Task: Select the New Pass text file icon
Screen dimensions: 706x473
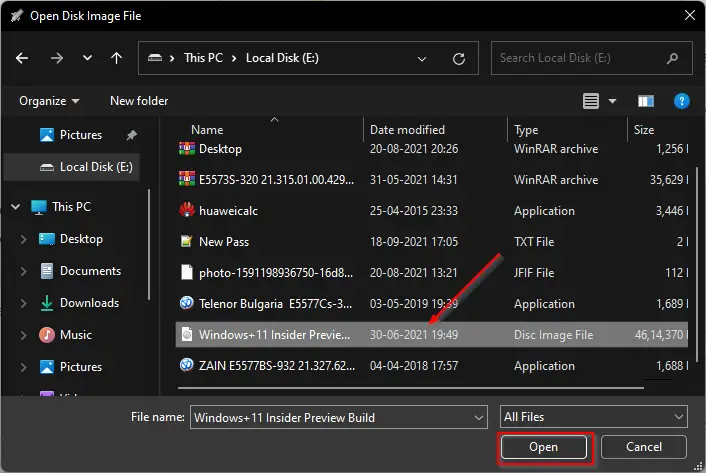Action: coord(187,241)
